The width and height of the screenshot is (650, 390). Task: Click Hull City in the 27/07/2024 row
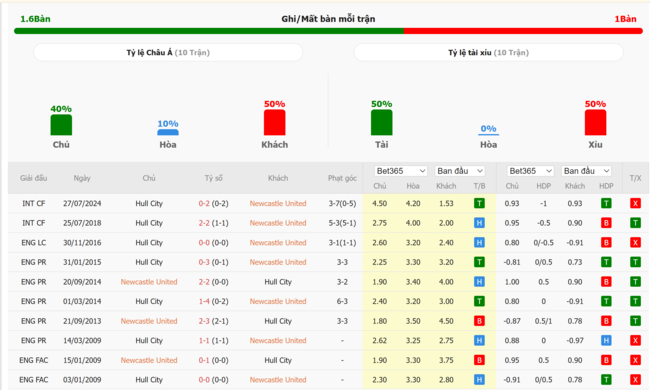click(x=149, y=203)
